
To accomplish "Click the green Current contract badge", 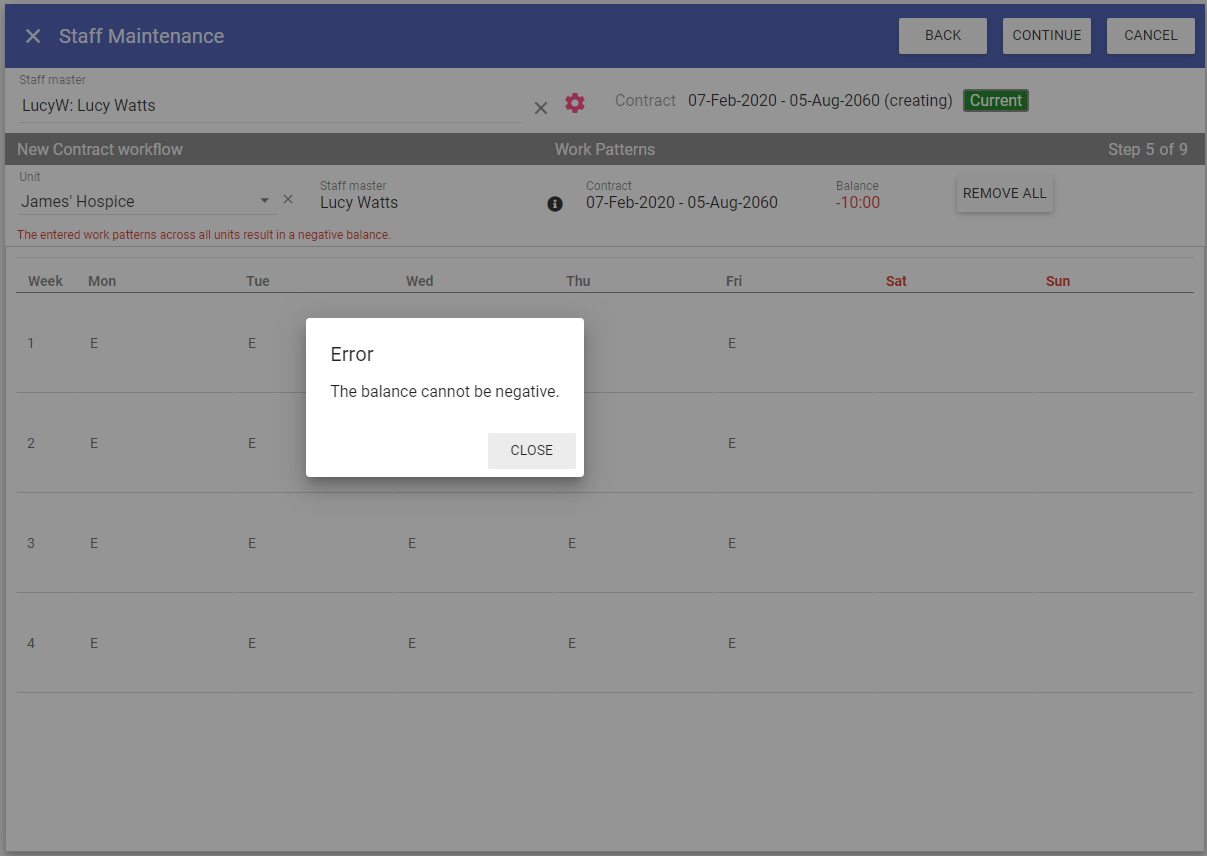I will (995, 101).
